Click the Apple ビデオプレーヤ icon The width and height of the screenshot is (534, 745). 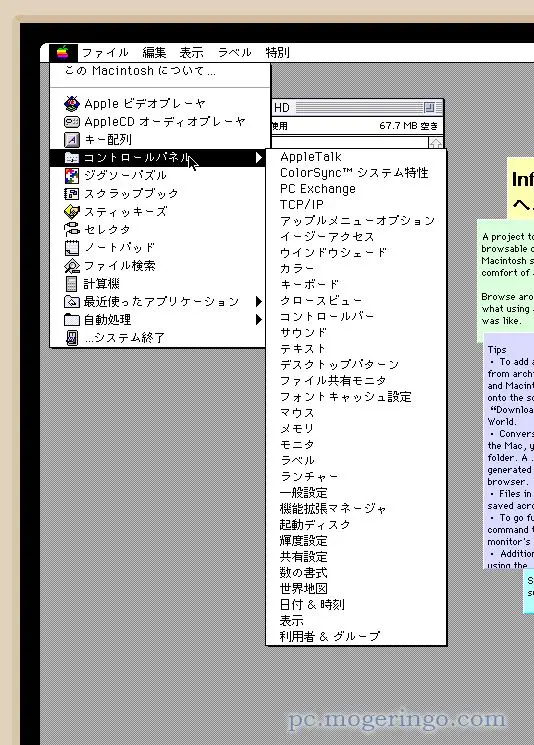(72, 104)
